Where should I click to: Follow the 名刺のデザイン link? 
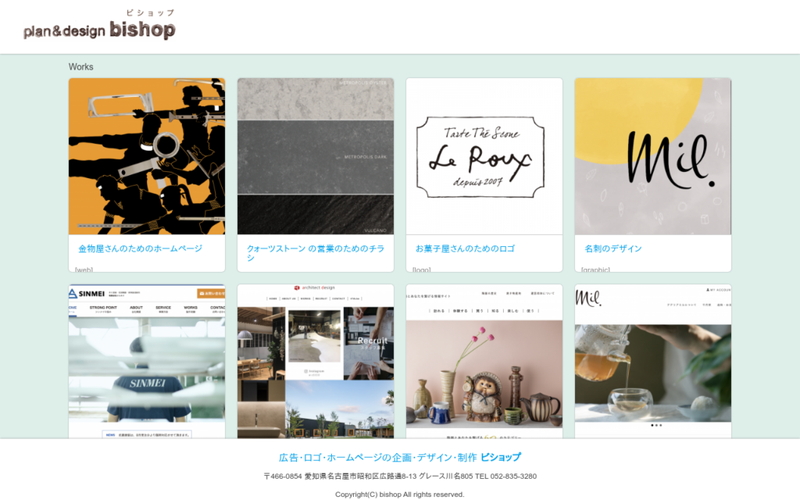click(x=613, y=248)
